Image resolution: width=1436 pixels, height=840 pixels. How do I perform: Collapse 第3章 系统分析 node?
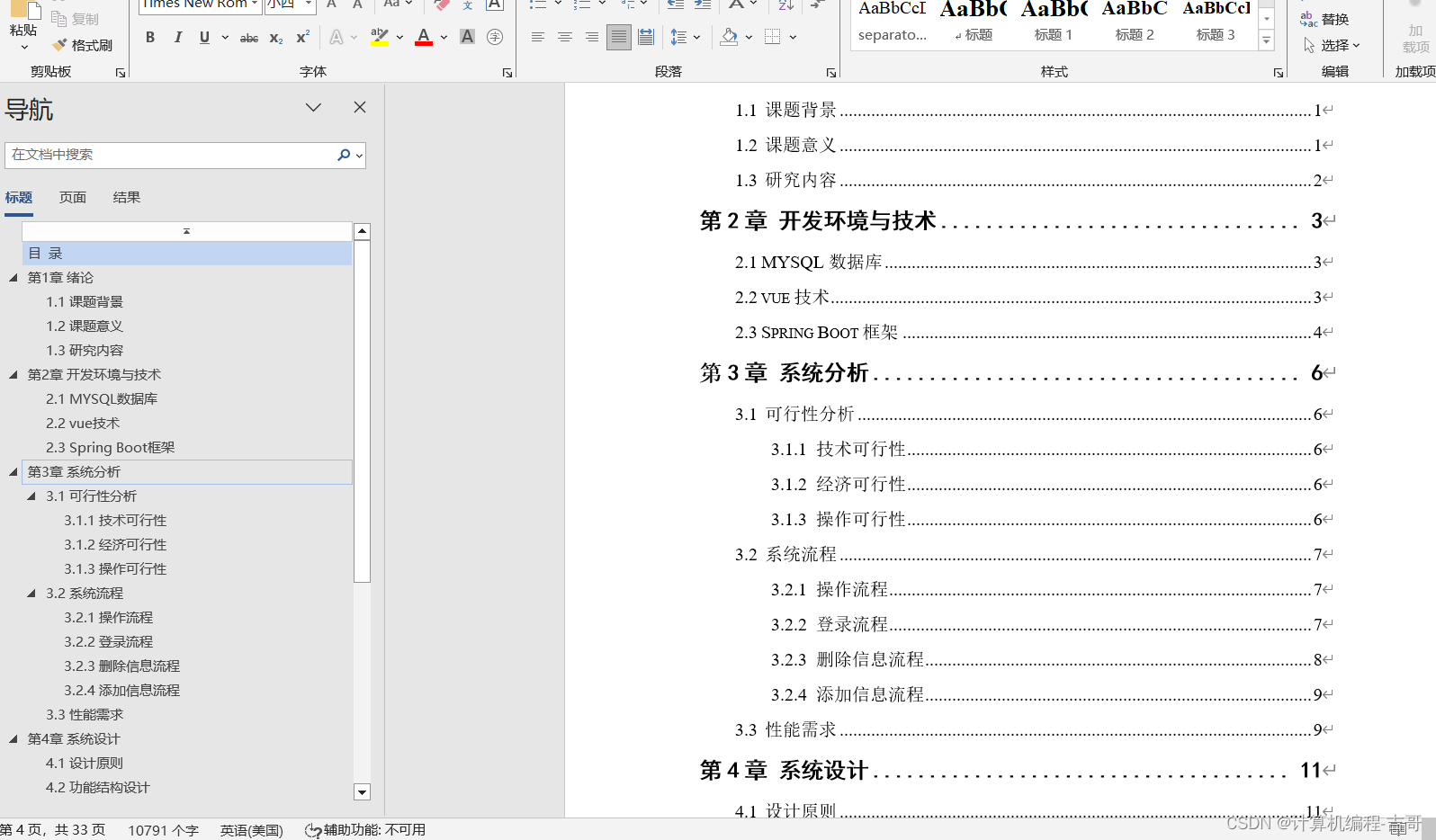point(13,472)
